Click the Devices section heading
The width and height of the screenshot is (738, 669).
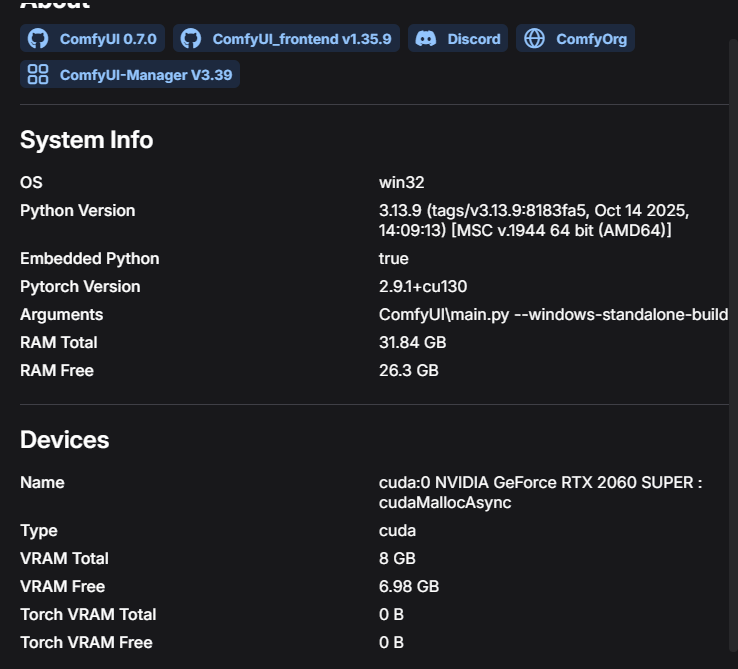[65, 440]
